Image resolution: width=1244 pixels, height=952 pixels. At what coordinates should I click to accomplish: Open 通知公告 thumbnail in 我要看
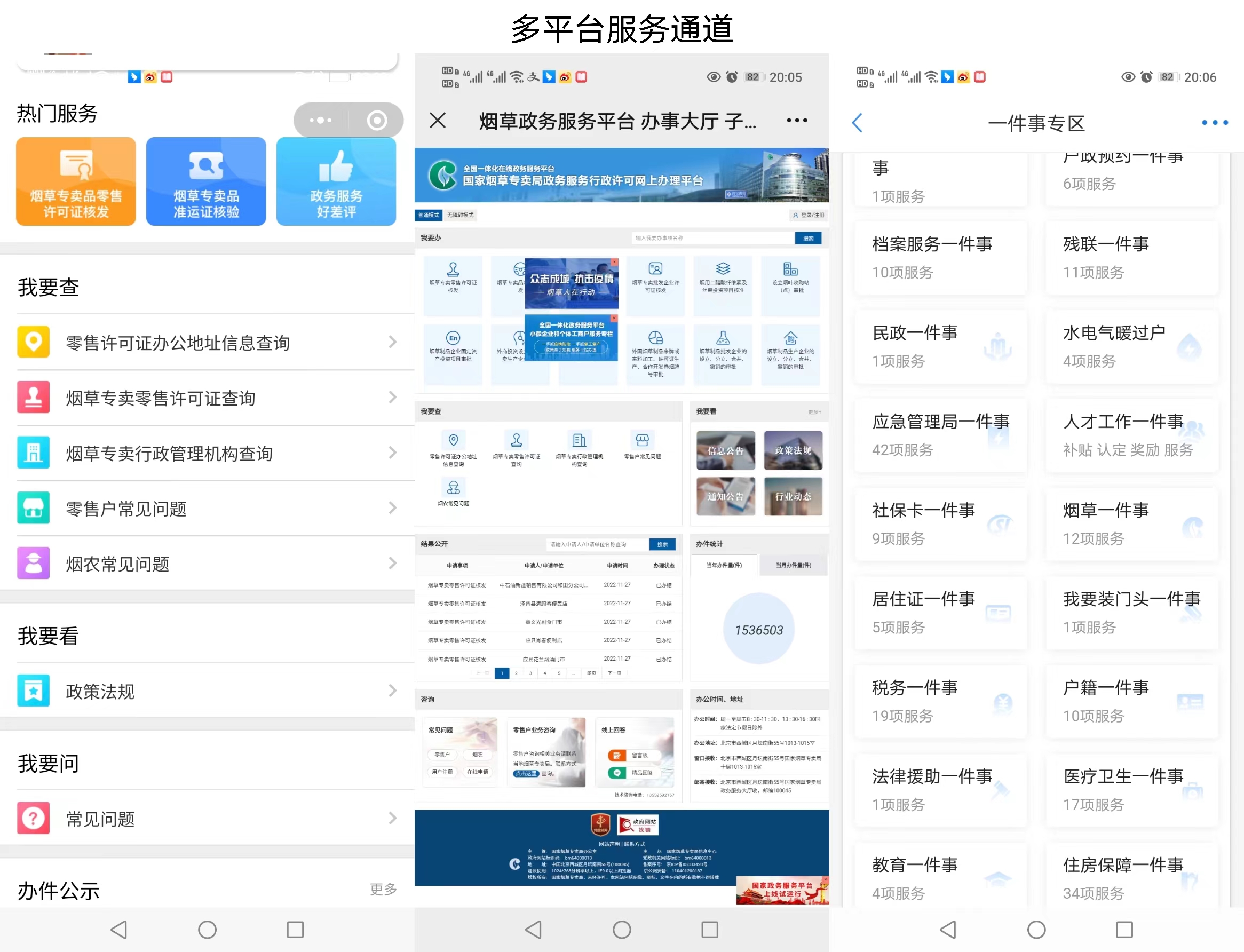tap(725, 496)
